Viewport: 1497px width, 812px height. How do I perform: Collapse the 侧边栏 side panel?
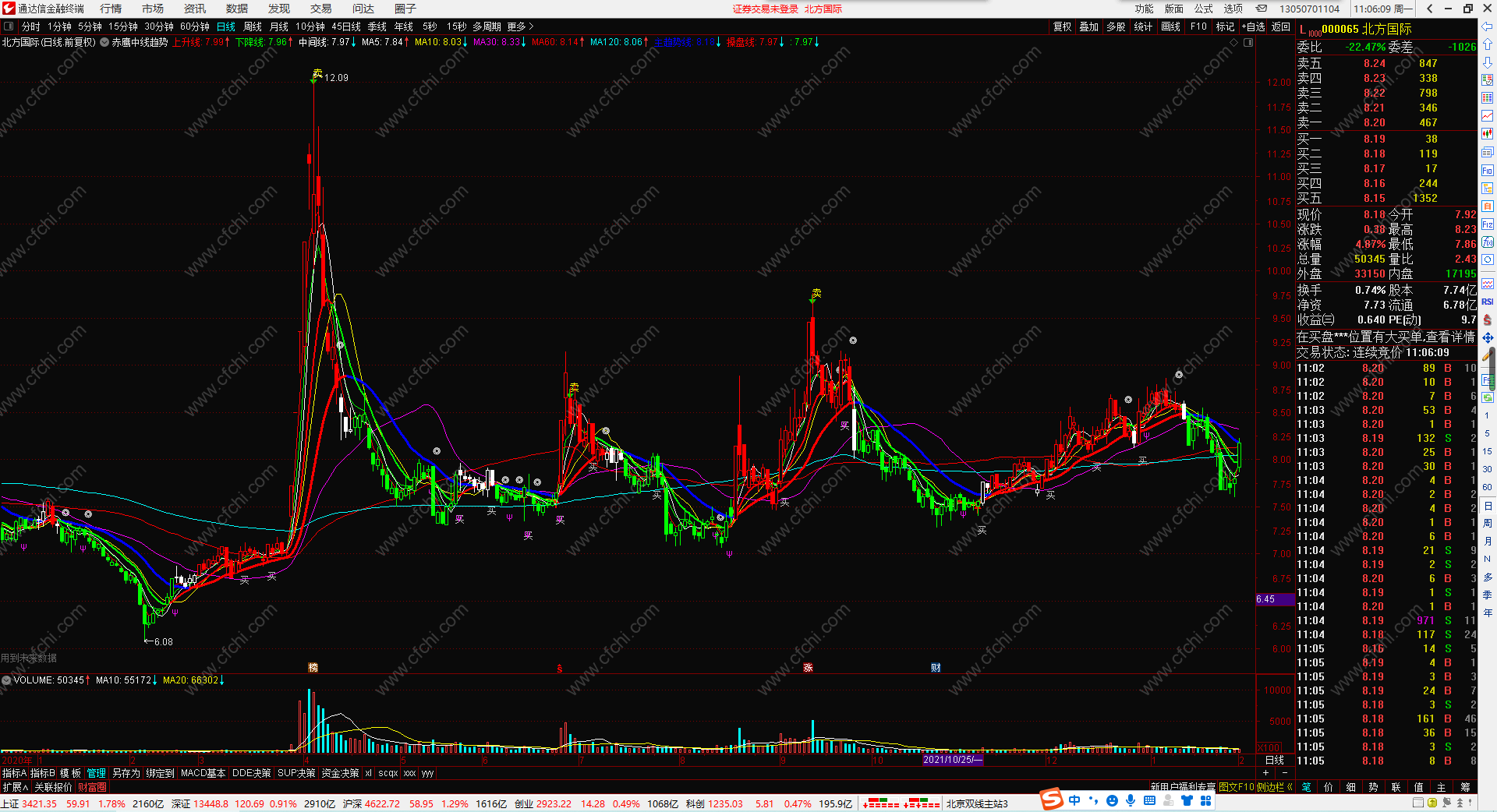point(1275,787)
